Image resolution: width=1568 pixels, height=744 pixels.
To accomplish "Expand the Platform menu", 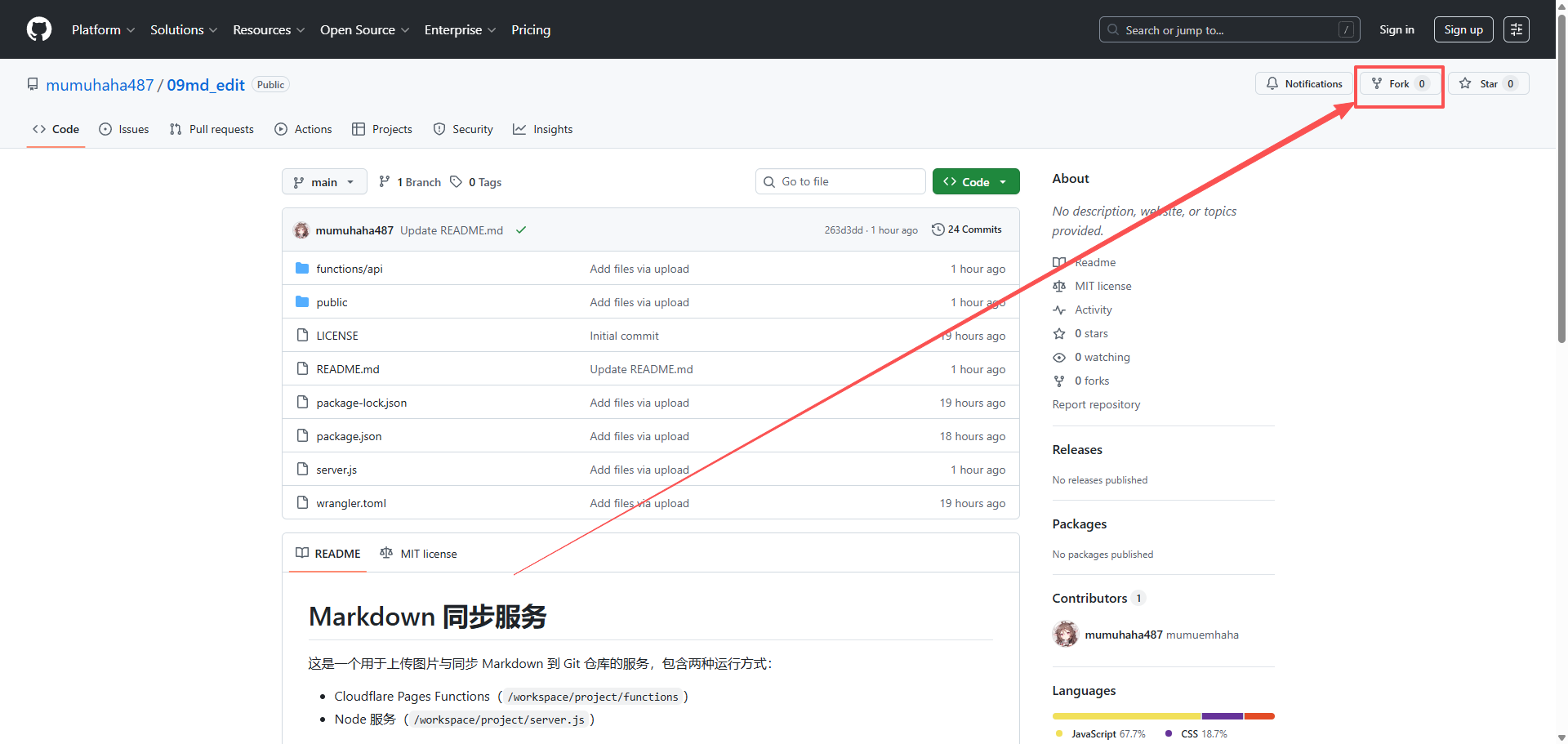I will 103,29.
